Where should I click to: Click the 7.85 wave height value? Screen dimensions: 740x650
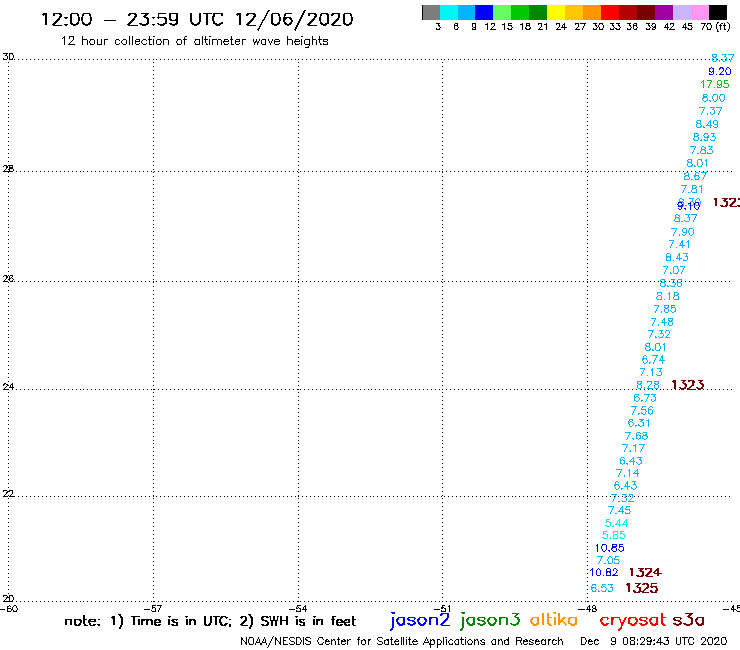point(664,309)
